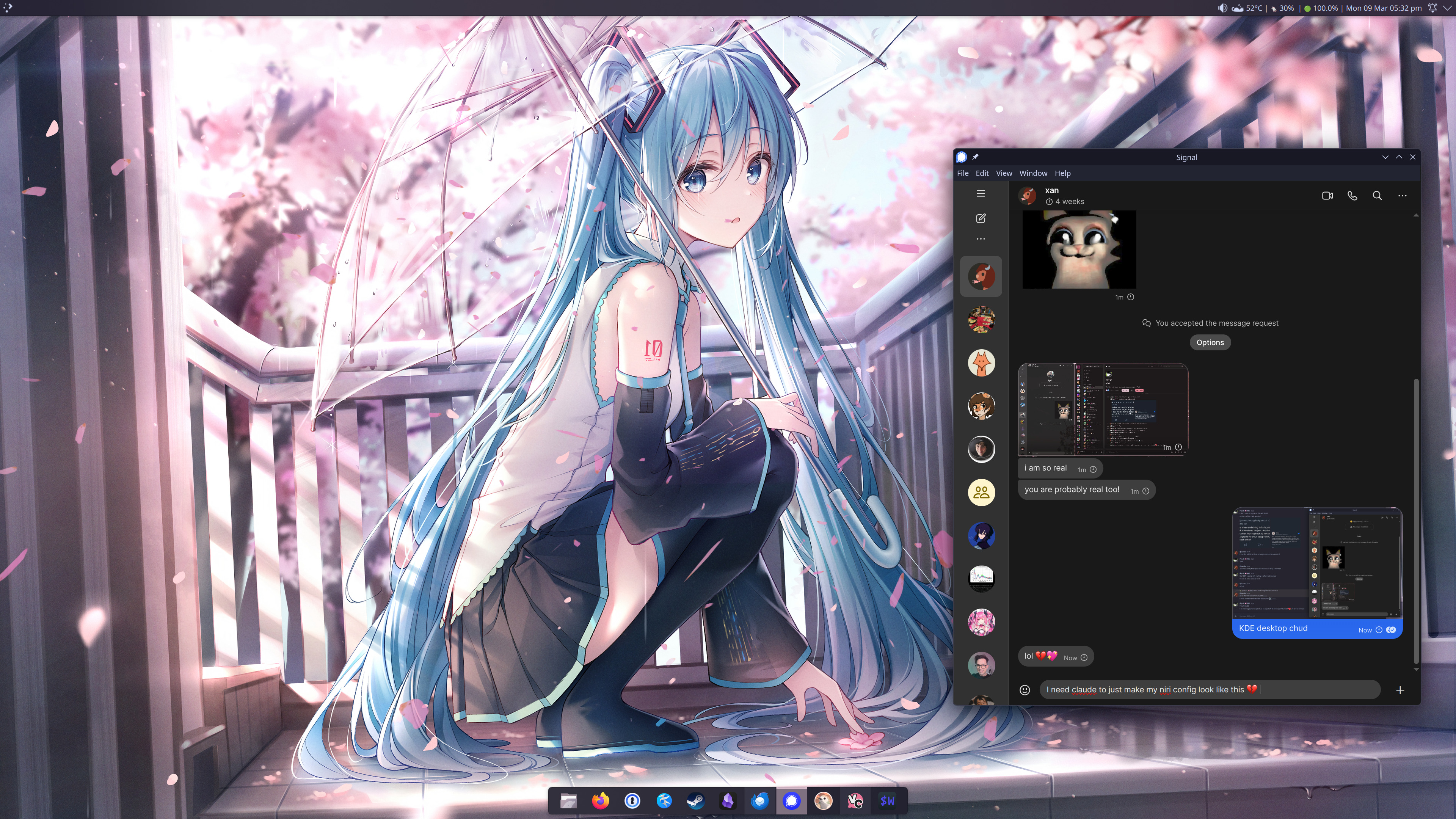The width and height of the screenshot is (1456, 819).
Task: Toggle the window pin icon in the title bar
Action: point(976,157)
